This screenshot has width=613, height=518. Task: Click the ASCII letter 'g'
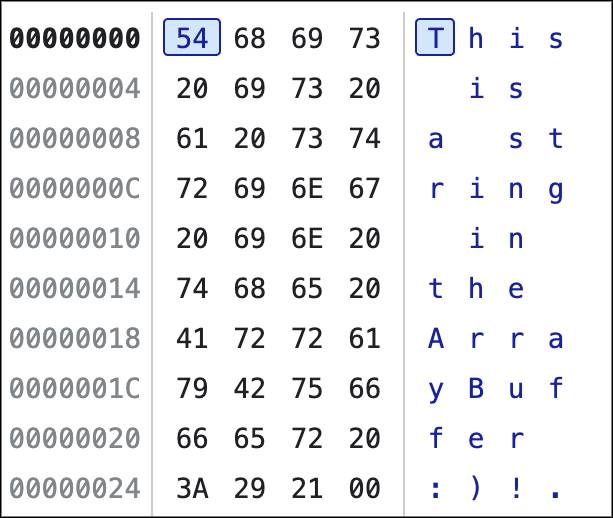[x=556, y=188]
